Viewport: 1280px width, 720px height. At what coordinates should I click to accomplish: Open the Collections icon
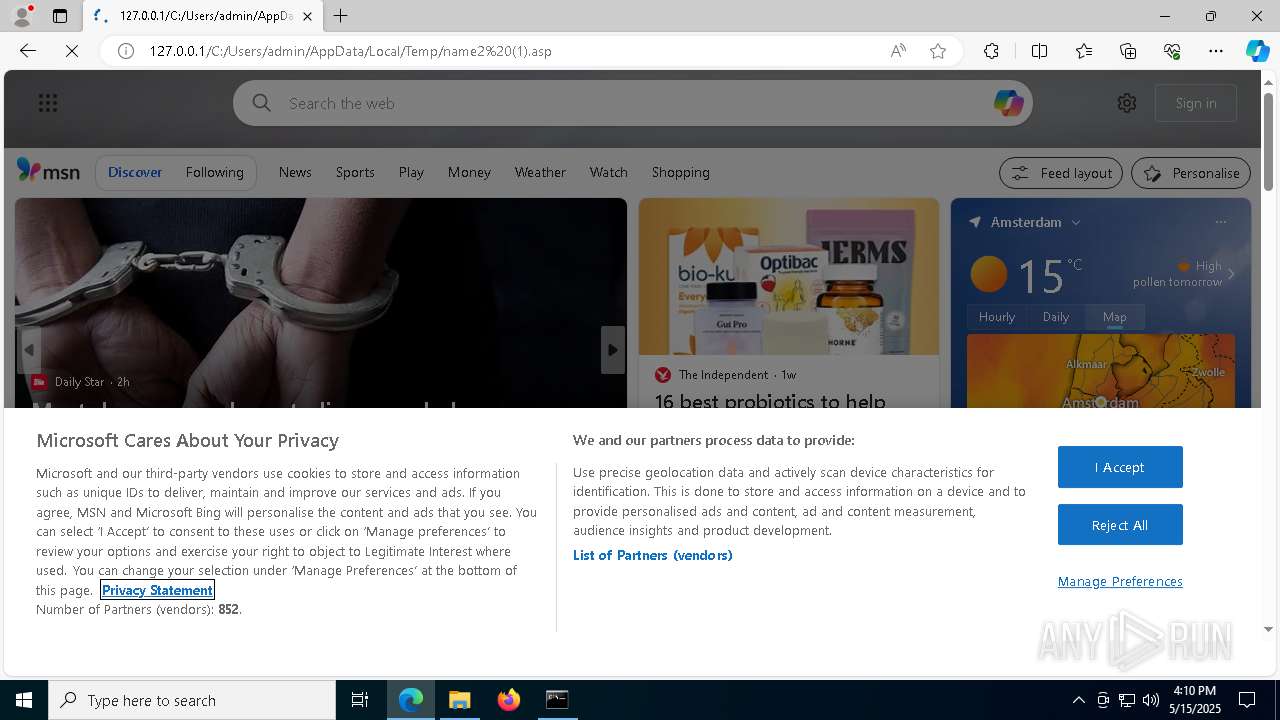click(x=1128, y=51)
